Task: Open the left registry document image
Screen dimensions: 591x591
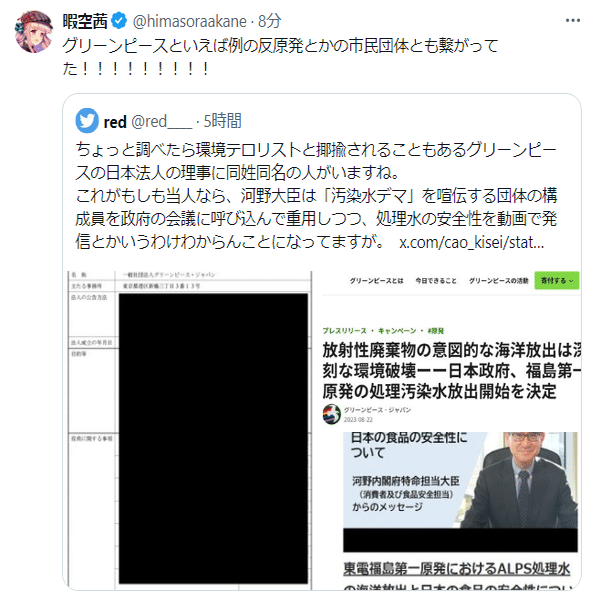Action: [190, 429]
